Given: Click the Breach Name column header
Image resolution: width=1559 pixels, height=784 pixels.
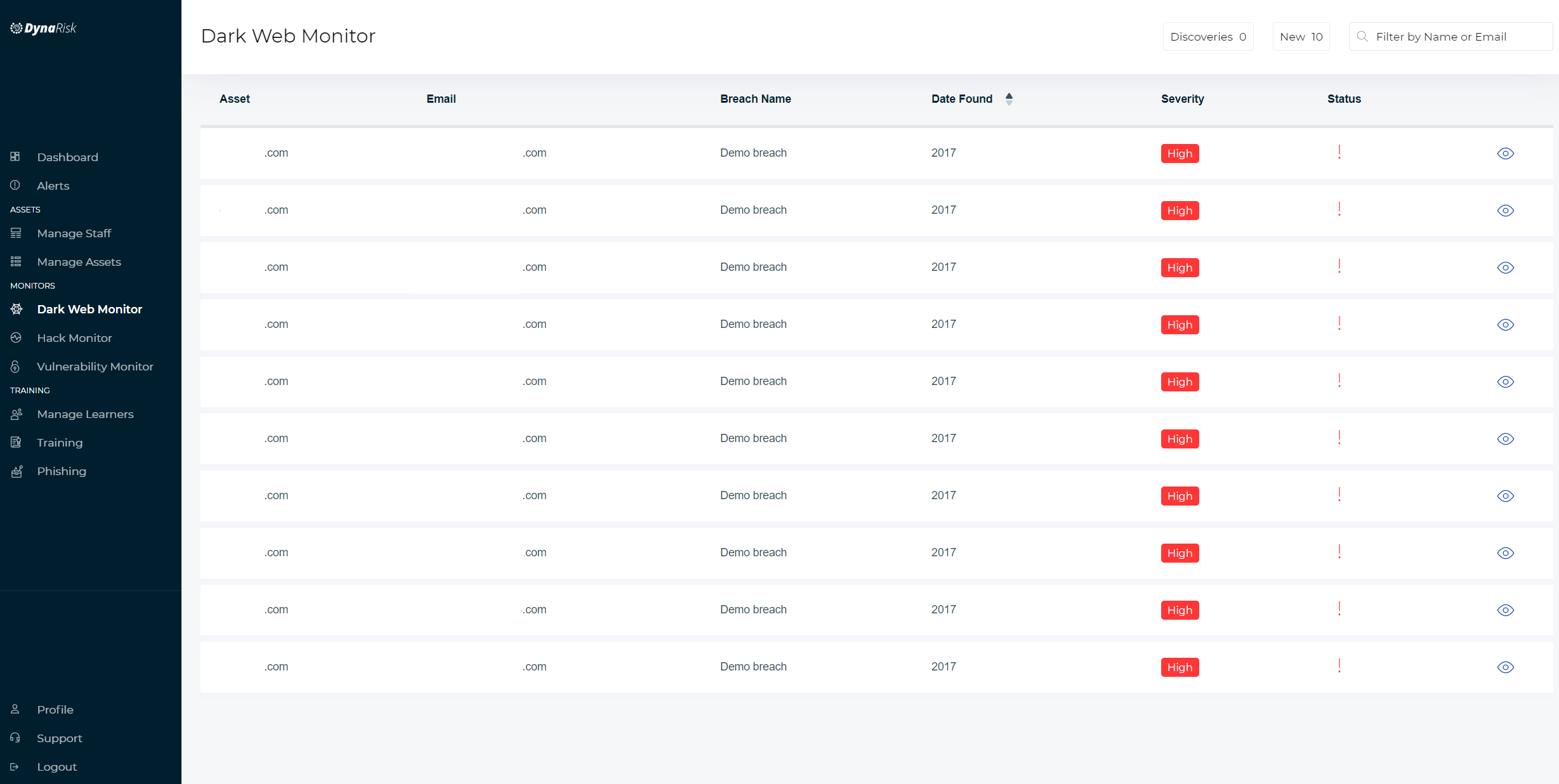Looking at the screenshot, I should tap(755, 99).
